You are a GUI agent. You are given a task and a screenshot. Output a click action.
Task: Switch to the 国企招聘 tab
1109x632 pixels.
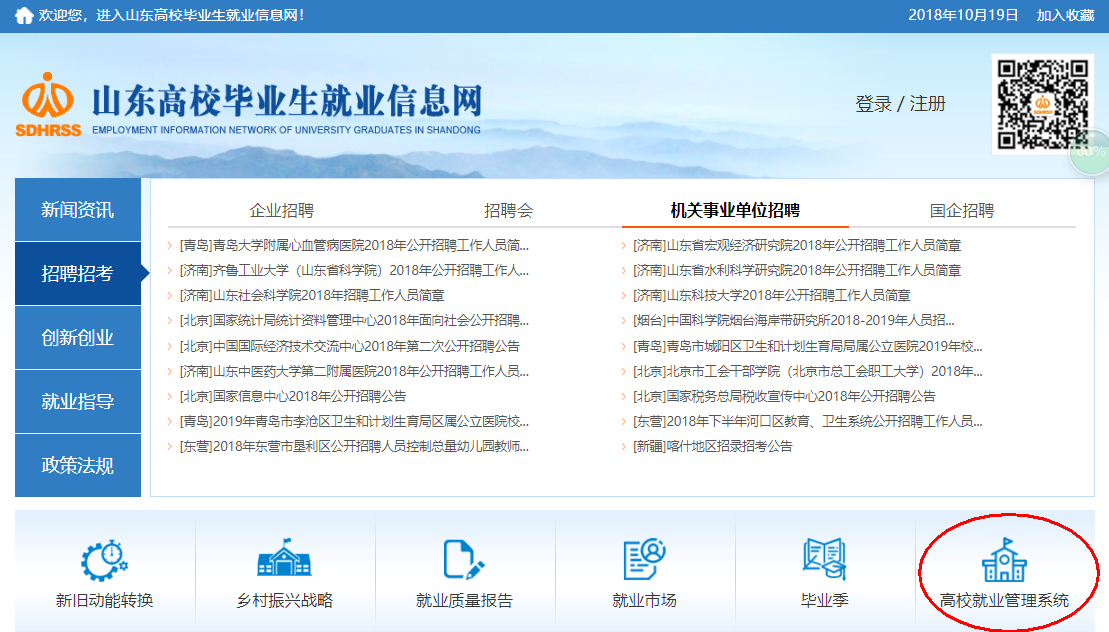(961, 210)
